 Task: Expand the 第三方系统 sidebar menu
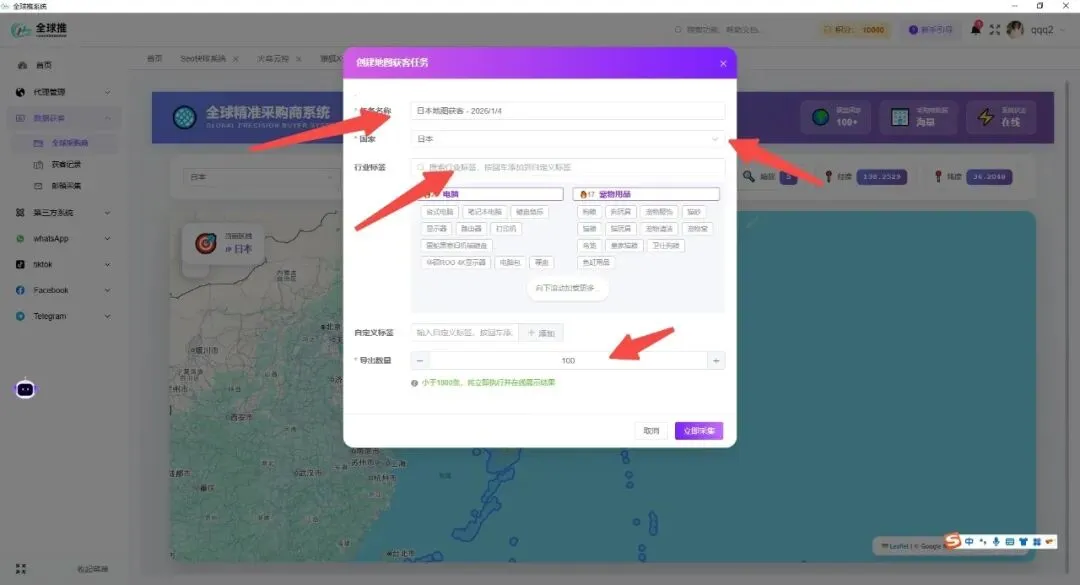click(107, 212)
